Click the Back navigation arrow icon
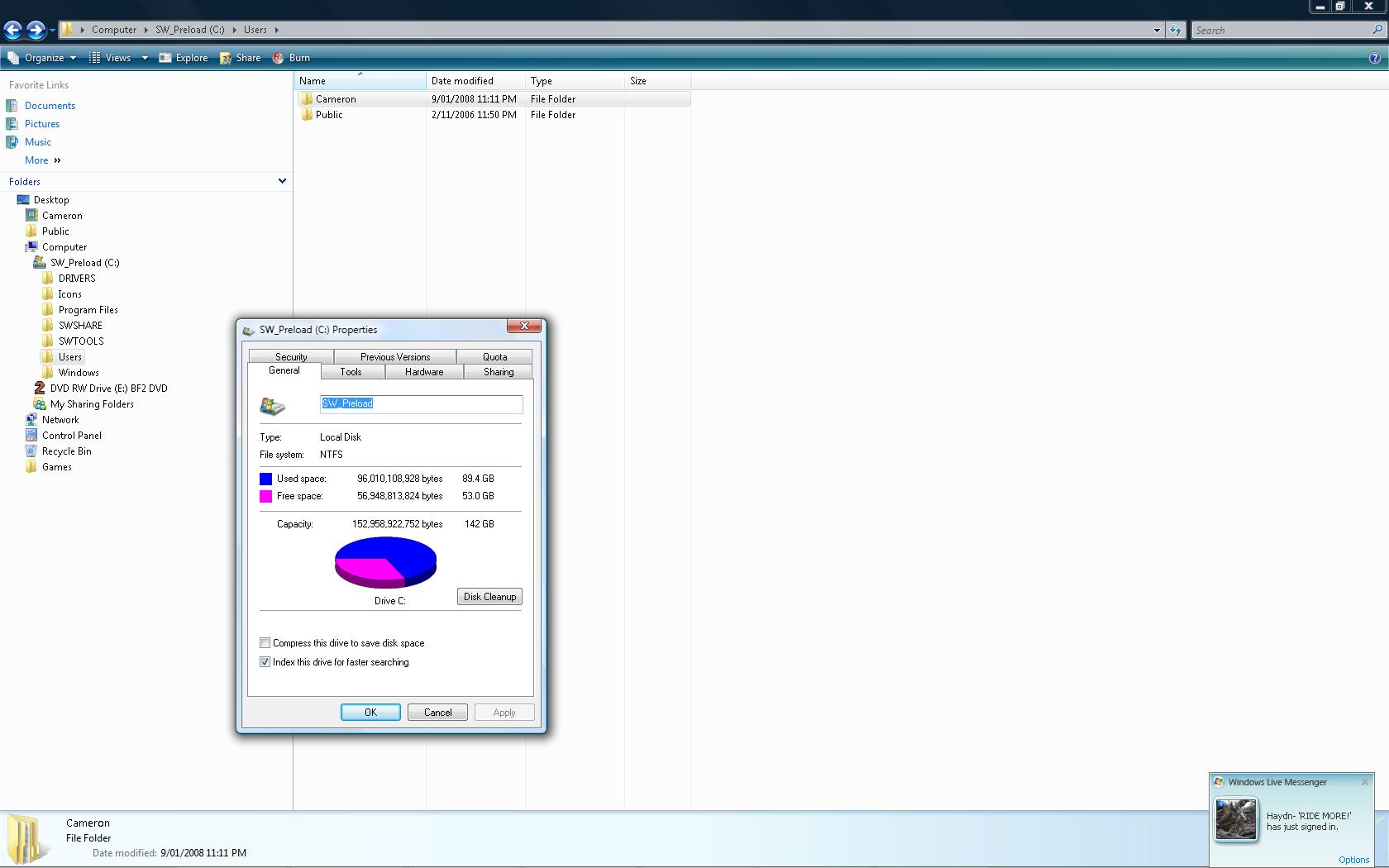Viewport: 1389px width, 868px height. [12, 31]
